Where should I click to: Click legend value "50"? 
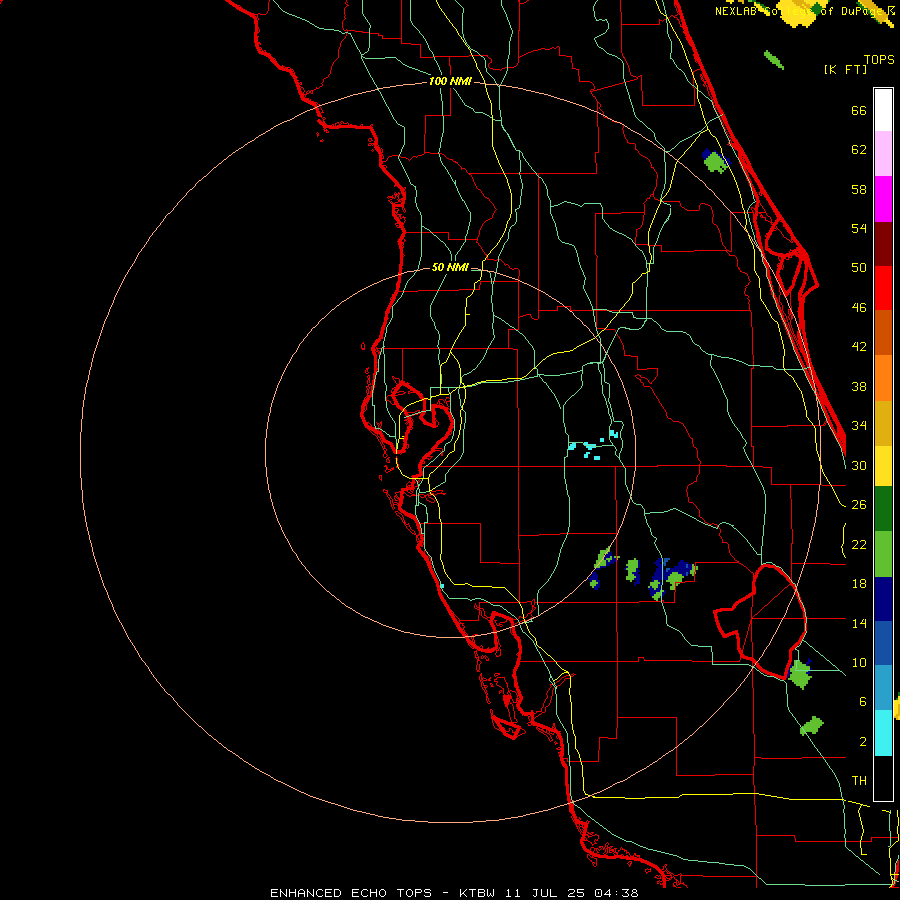click(859, 267)
